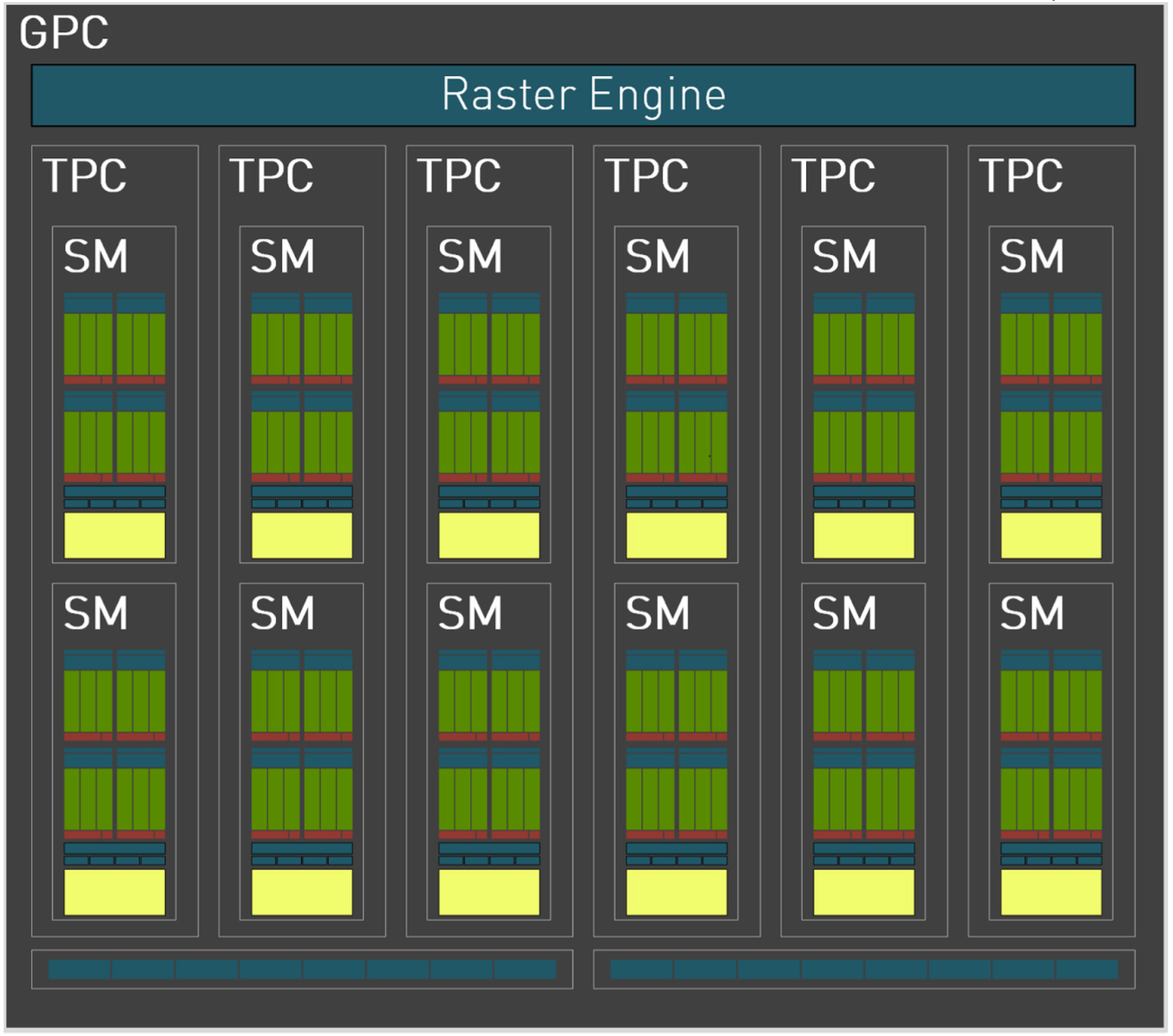1173x1036 pixels.
Task: Click yellow block in leftmost TPC's upper SM
Action: (x=115, y=535)
